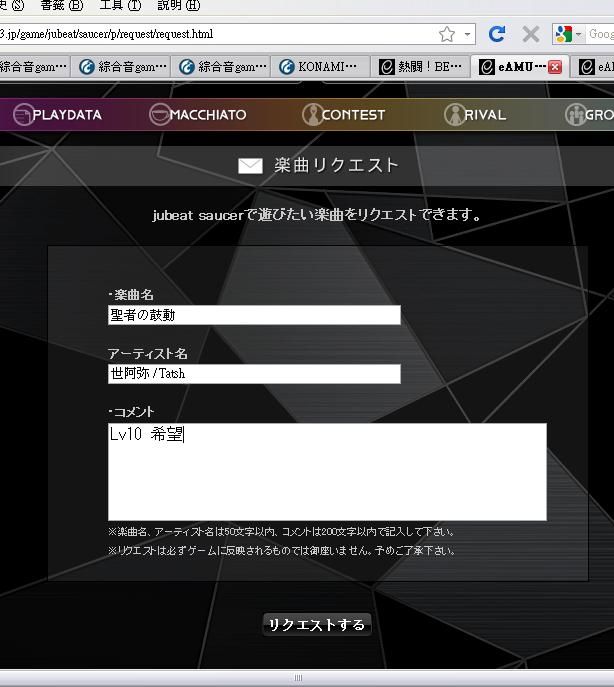The height and width of the screenshot is (687, 614).
Task: Open the RIVAL navigation item
Action: 475,115
